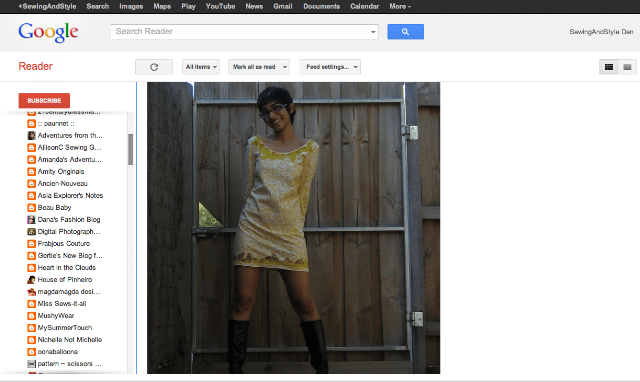This screenshot has width=640, height=382.
Task: Click Blogger icon beside MySummerTouch
Action: tap(31, 328)
